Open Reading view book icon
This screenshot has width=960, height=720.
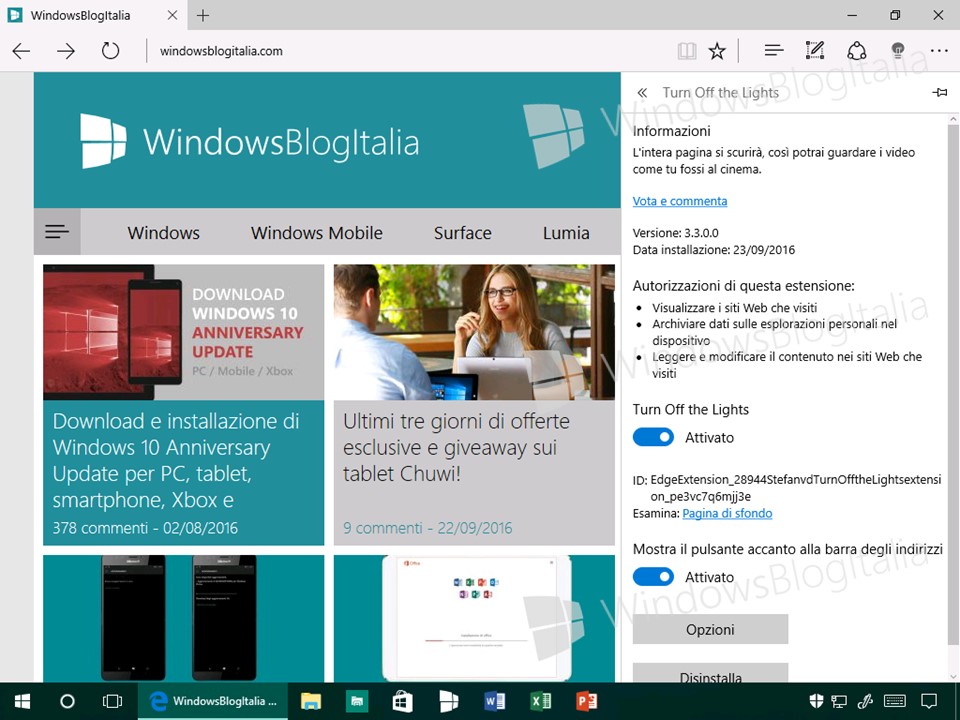pos(687,51)
